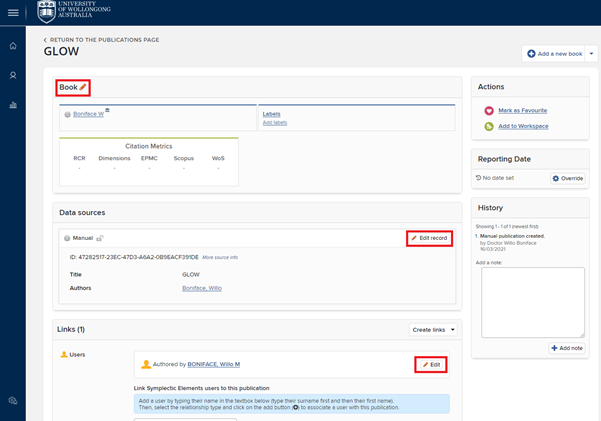Select the RCR citation metric
Screen dimensions: 601x421
click(x=79, y=158)
